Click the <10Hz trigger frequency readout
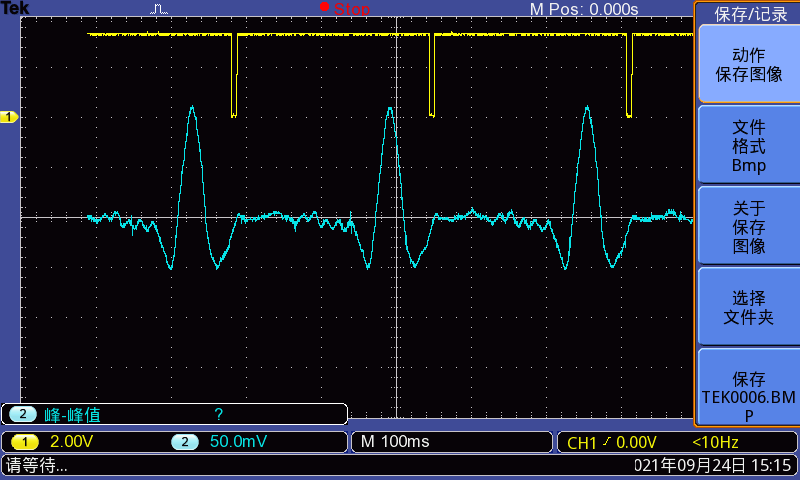800x480 pixels. tap(716, 442)
